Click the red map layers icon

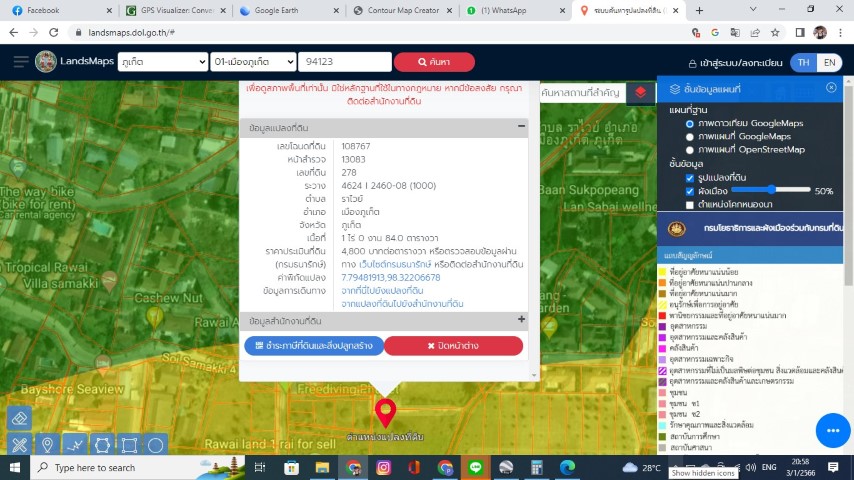(640, 93)
